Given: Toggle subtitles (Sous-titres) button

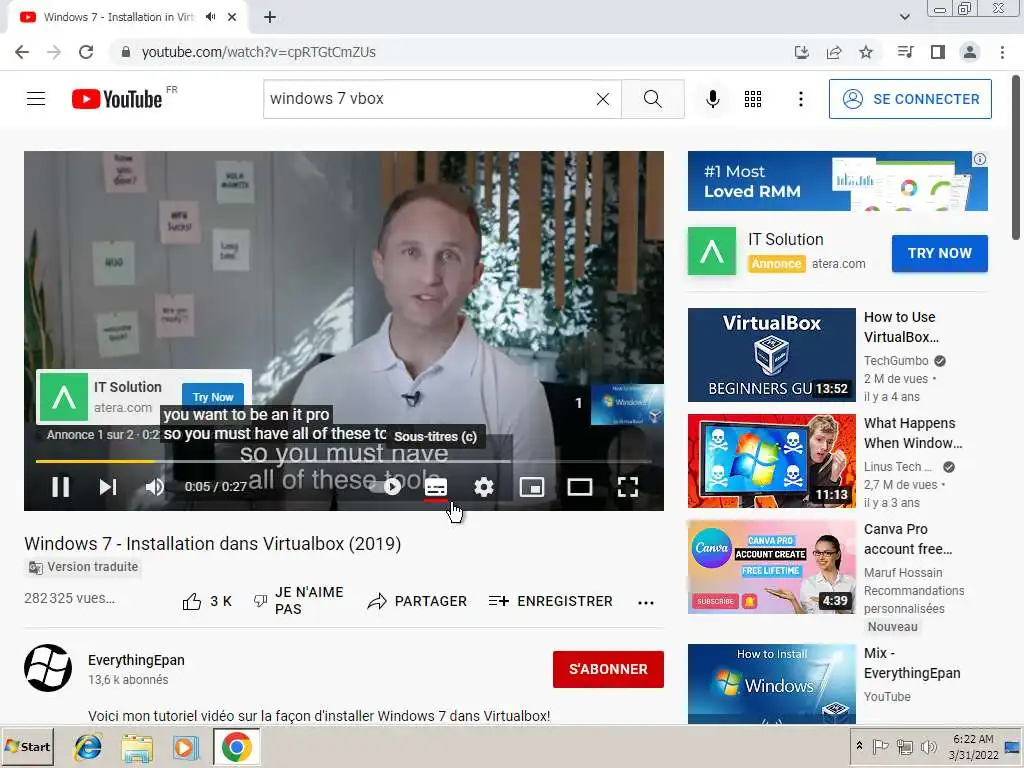Looking at the screenshot, I should coord(436,487).
